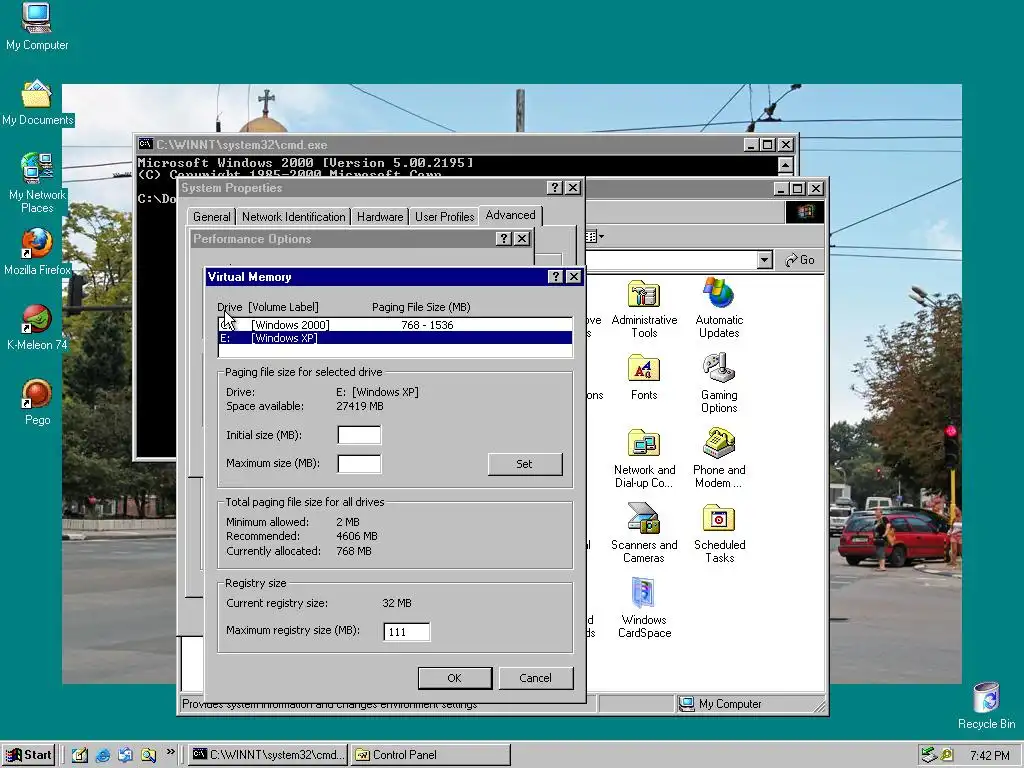Click the Start button

click(29, 755)
